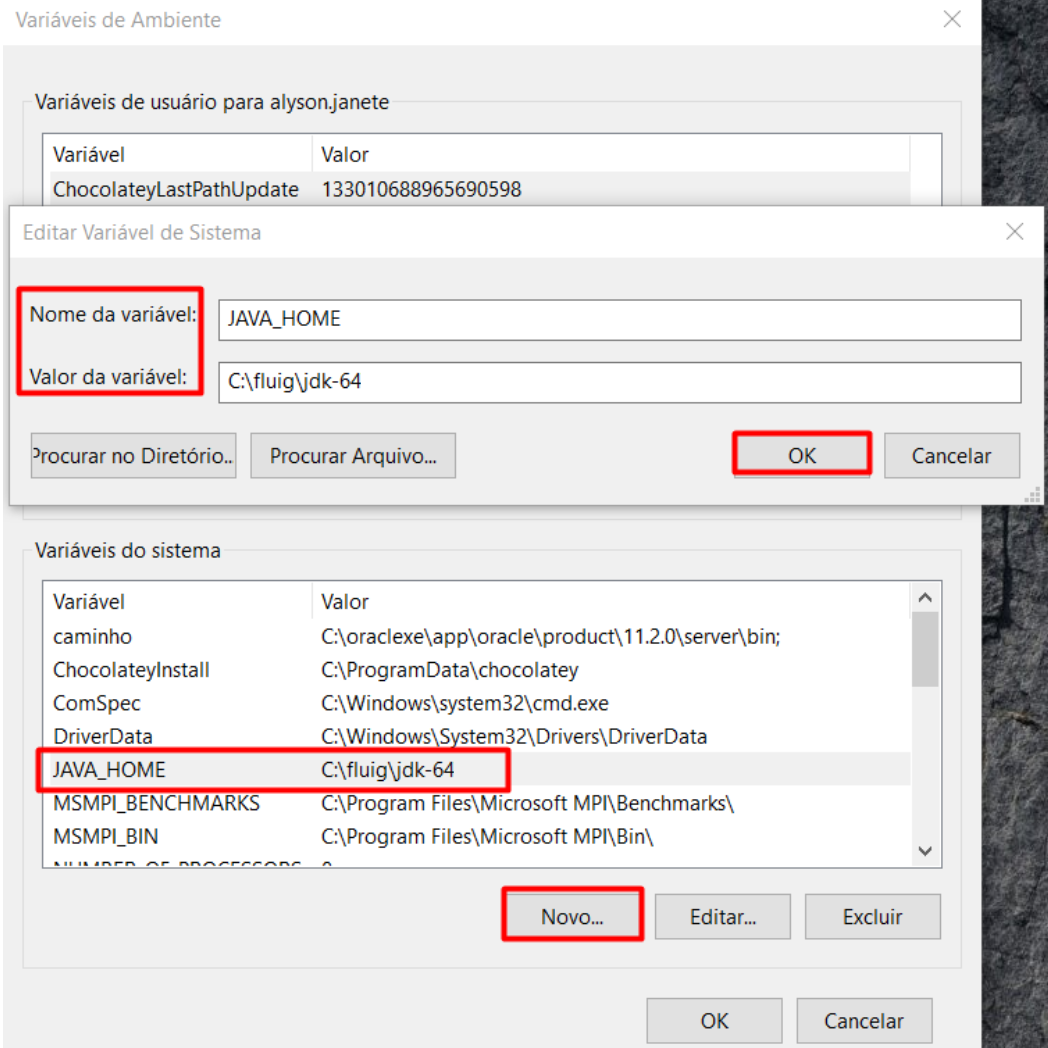
Task: Click the Editar button for system variables
Action: (x=722, y=915)
